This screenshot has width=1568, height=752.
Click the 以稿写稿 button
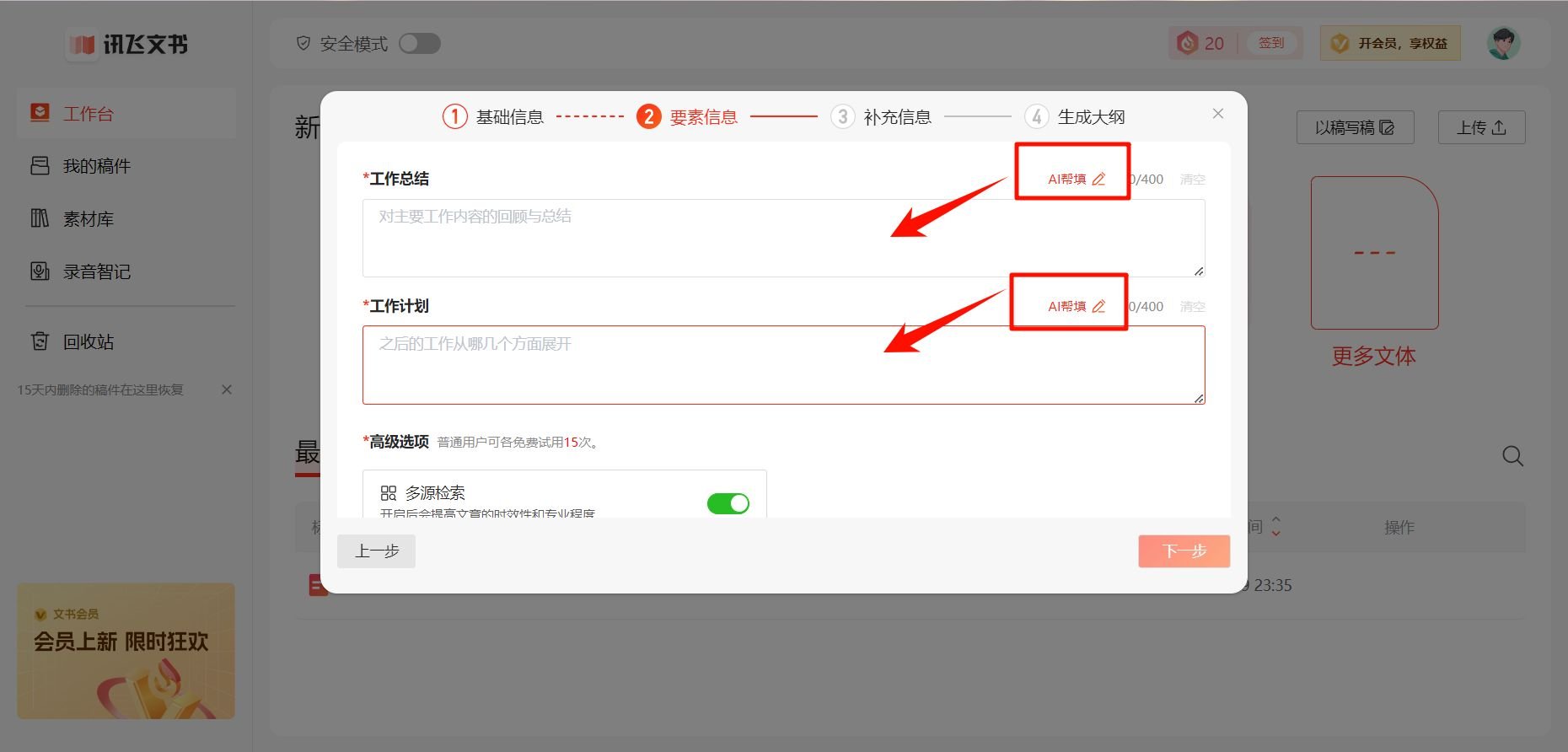1355,127
